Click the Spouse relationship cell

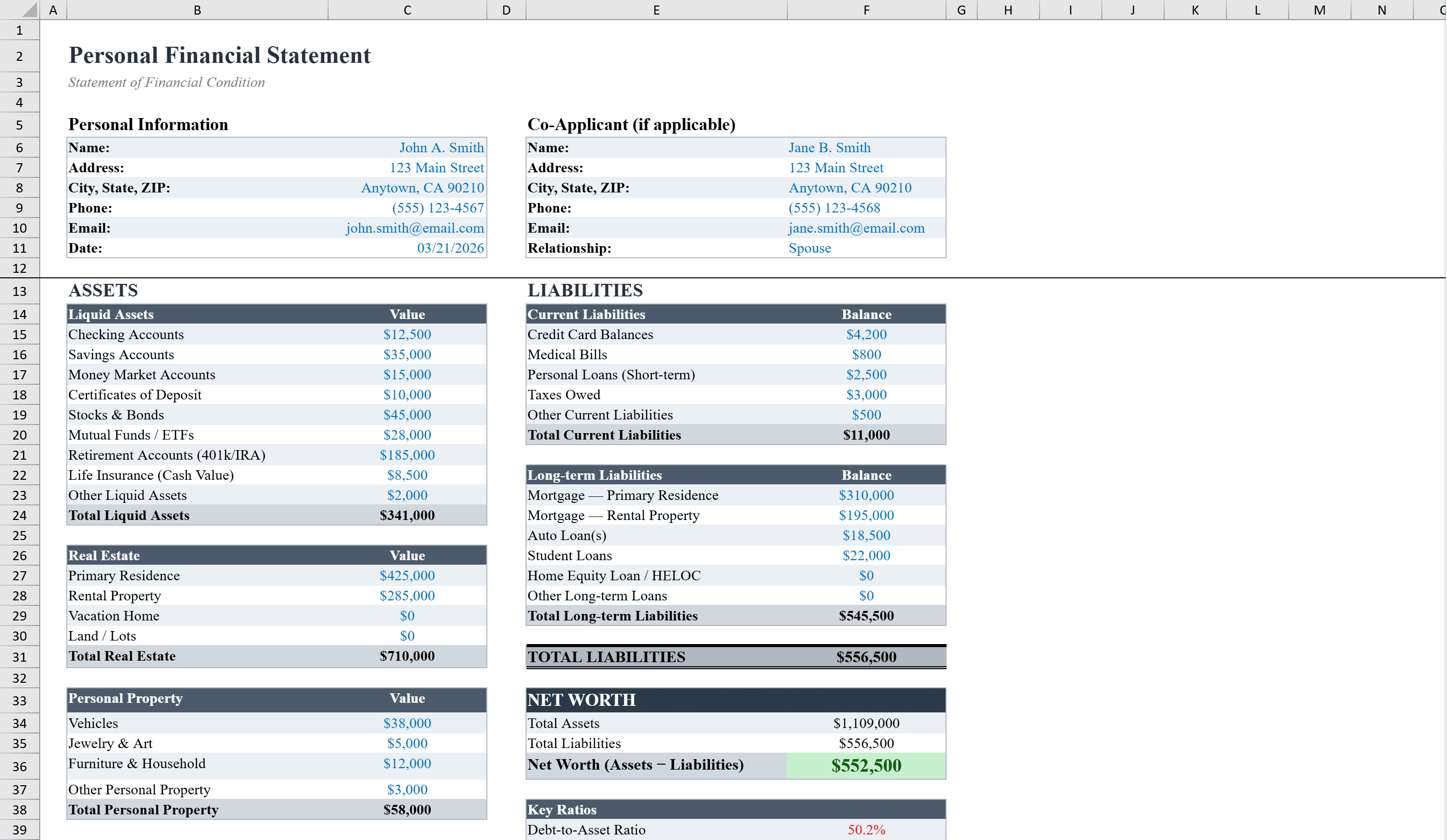(809, 248)
